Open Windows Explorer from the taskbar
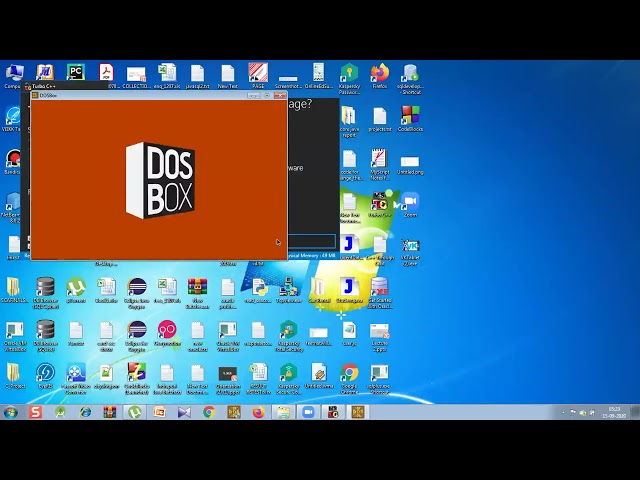640x480 pixels. pyautogui.click(x=283, y=412)
